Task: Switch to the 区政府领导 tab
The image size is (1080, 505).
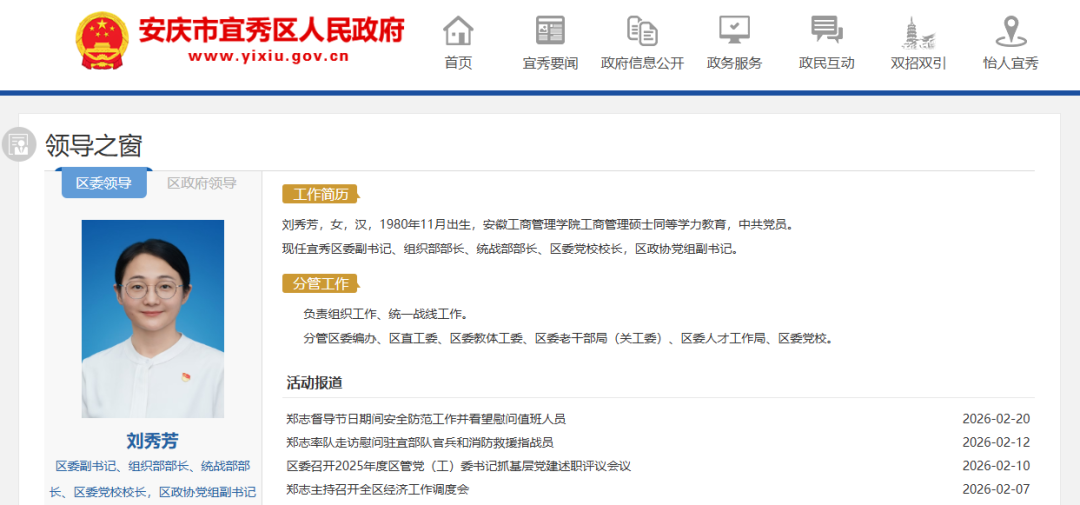Action: pyautogui.click(x=202, y=183)
